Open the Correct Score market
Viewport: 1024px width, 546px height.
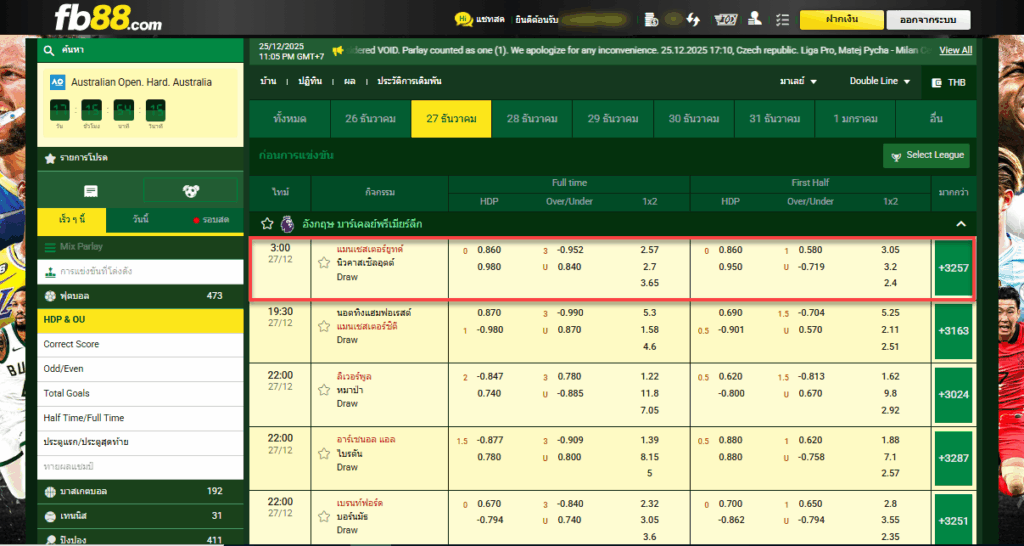click(140, 344)
